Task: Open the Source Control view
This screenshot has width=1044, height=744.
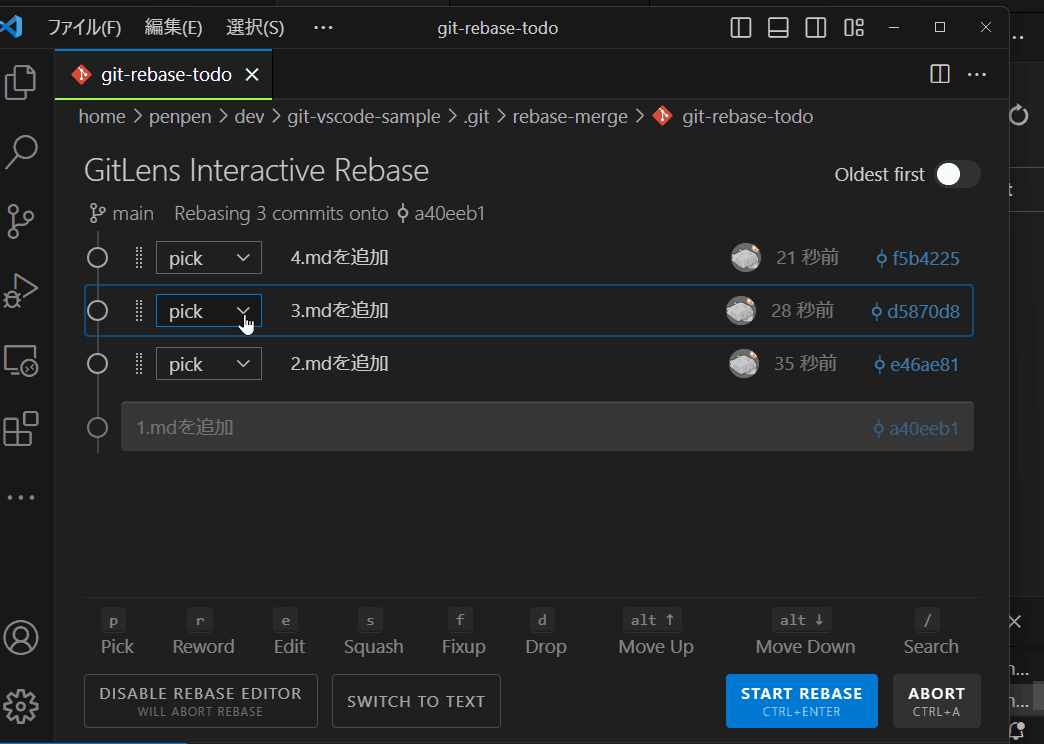Action: (x=21, y=221)
